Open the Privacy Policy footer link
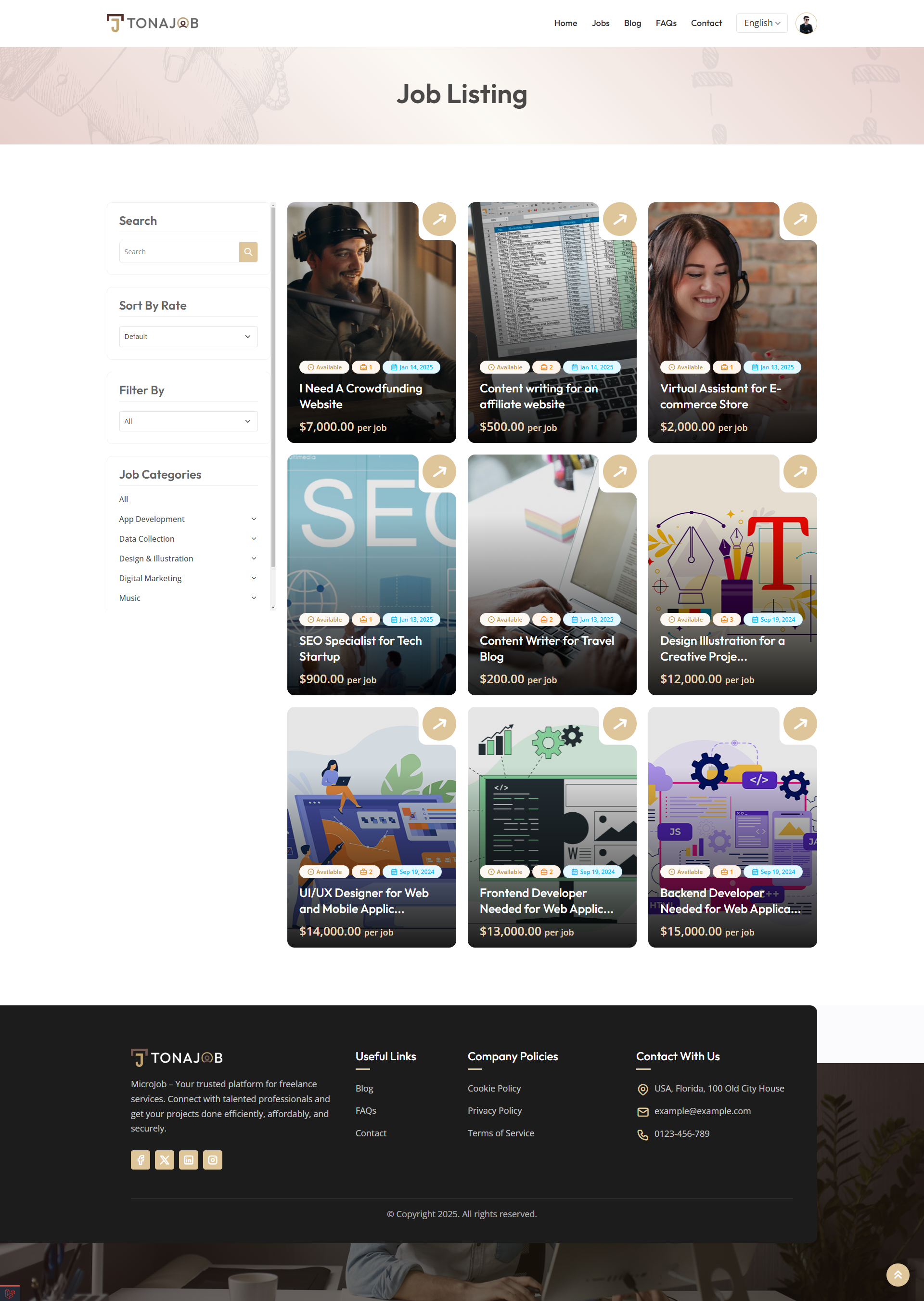Viewport: 924px width, 1301px height. pos(494,1110)
